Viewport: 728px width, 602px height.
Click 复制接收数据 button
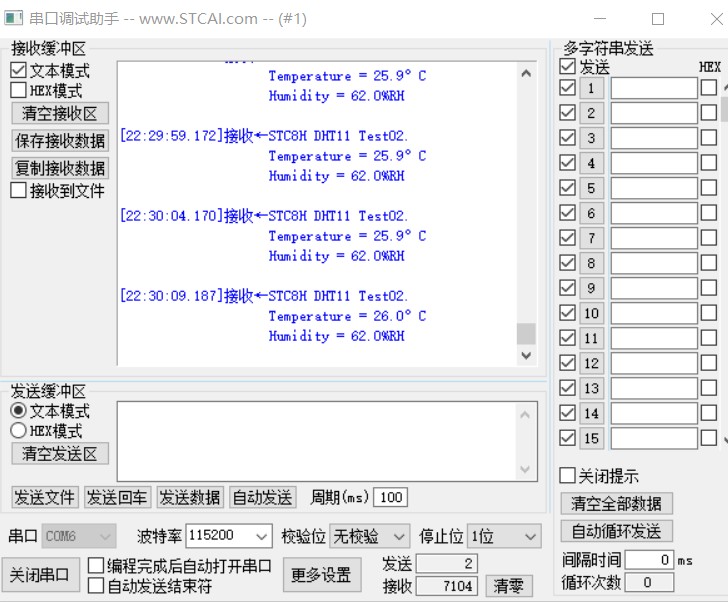pos(60,168)
